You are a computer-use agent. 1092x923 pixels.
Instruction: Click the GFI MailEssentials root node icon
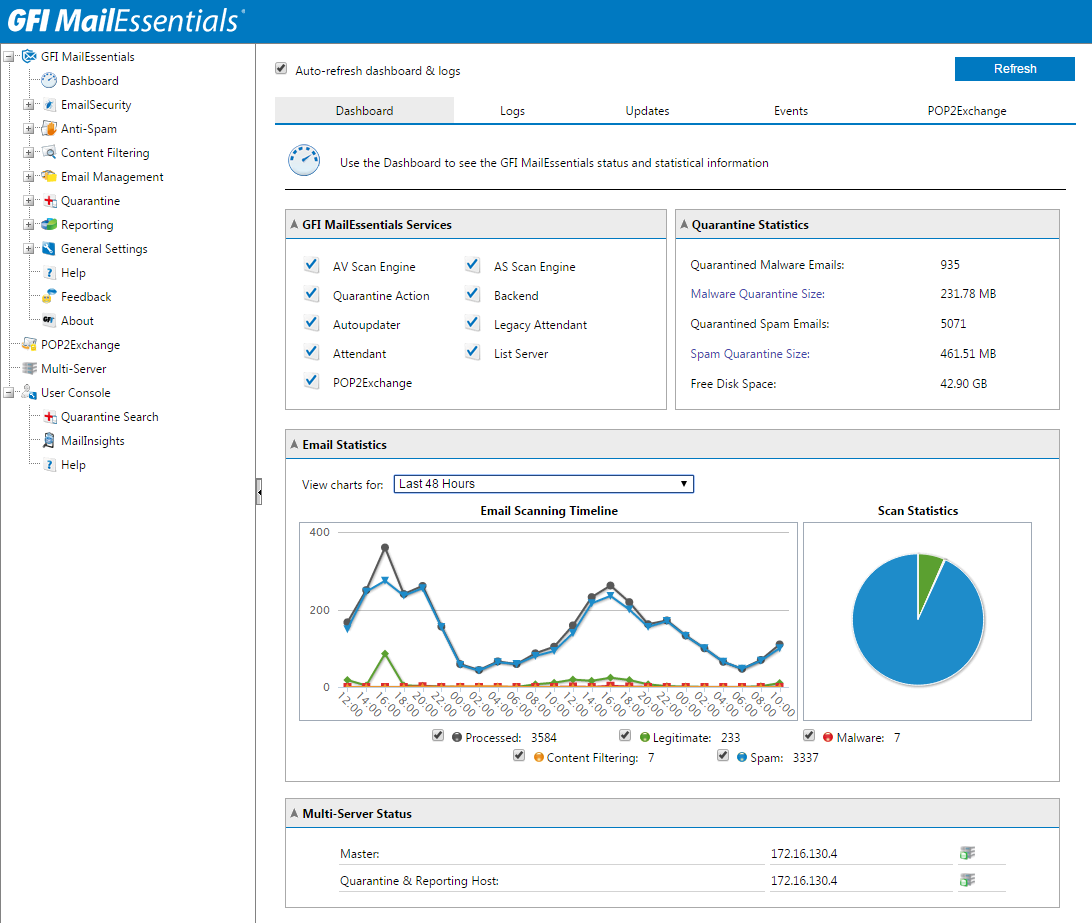coord(29,56)
